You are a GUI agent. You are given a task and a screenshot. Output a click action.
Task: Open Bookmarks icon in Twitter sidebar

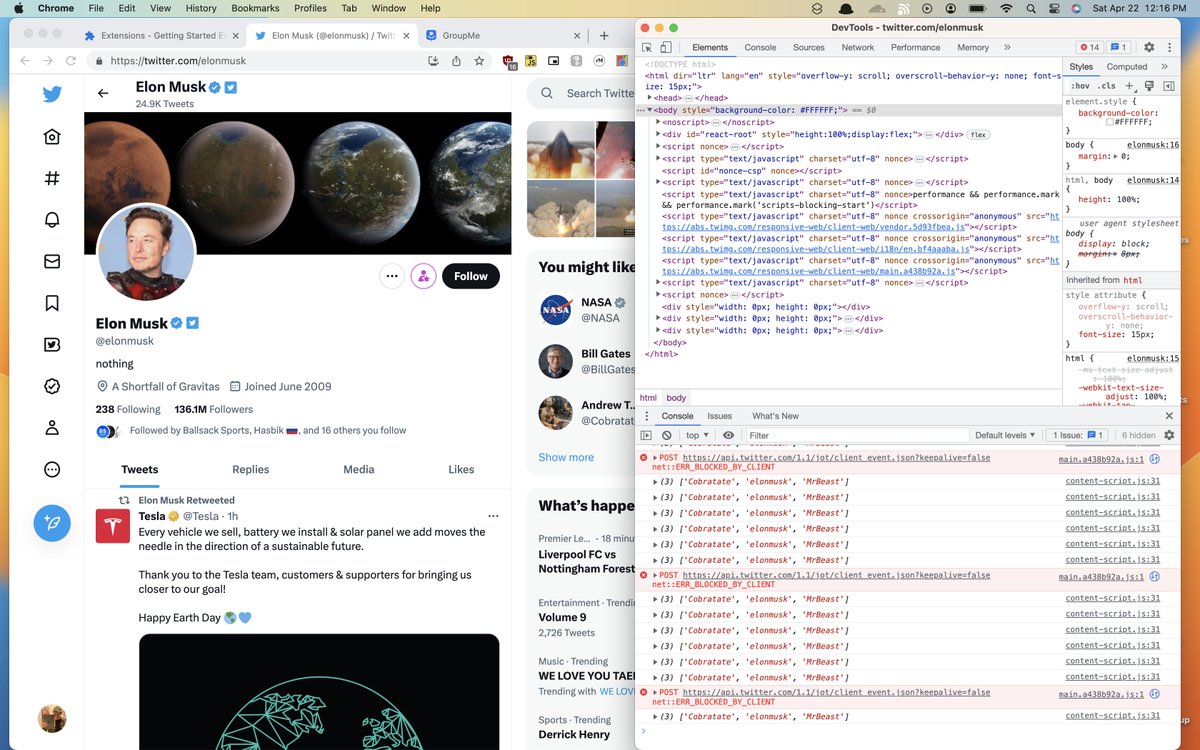[52, 303]
